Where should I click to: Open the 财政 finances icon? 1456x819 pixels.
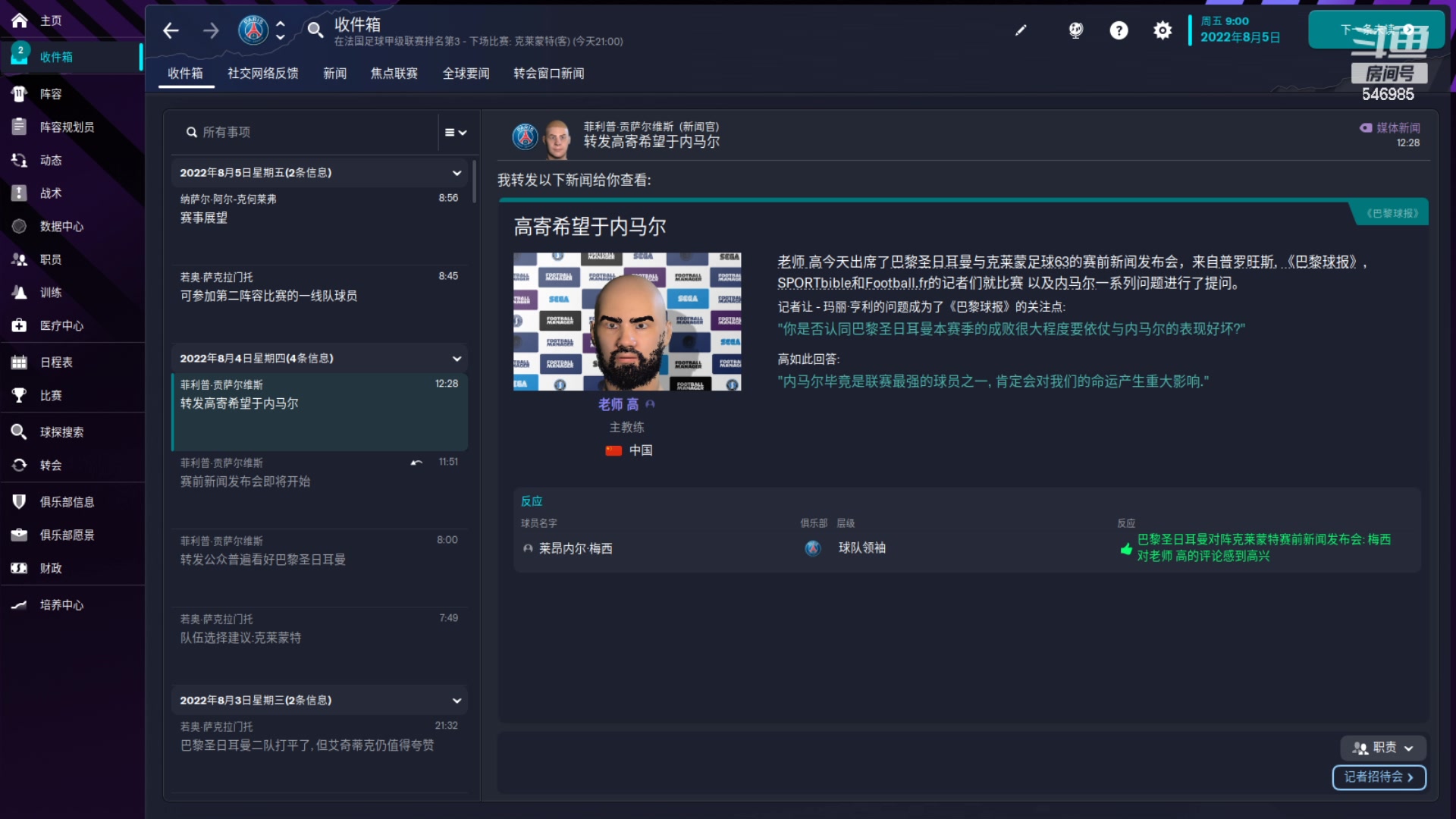pos(19,568)
